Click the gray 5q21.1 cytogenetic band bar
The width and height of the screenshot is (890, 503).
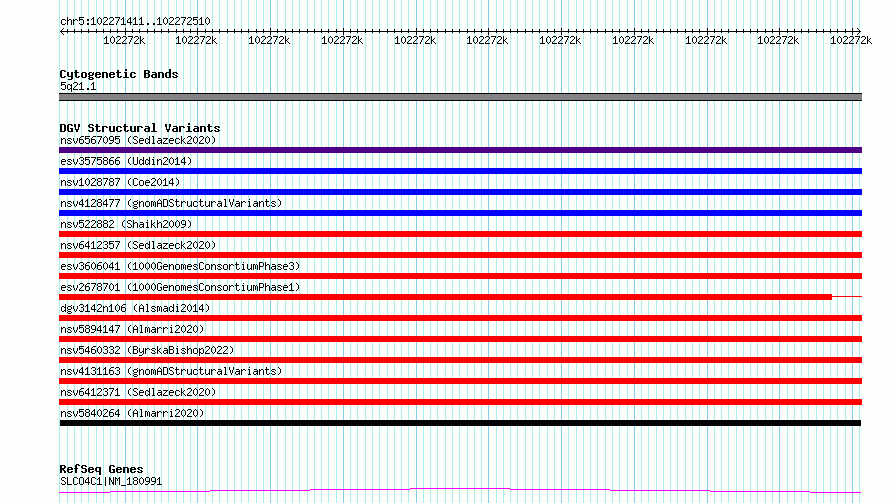pyautogui.click(x=460, y=97)
